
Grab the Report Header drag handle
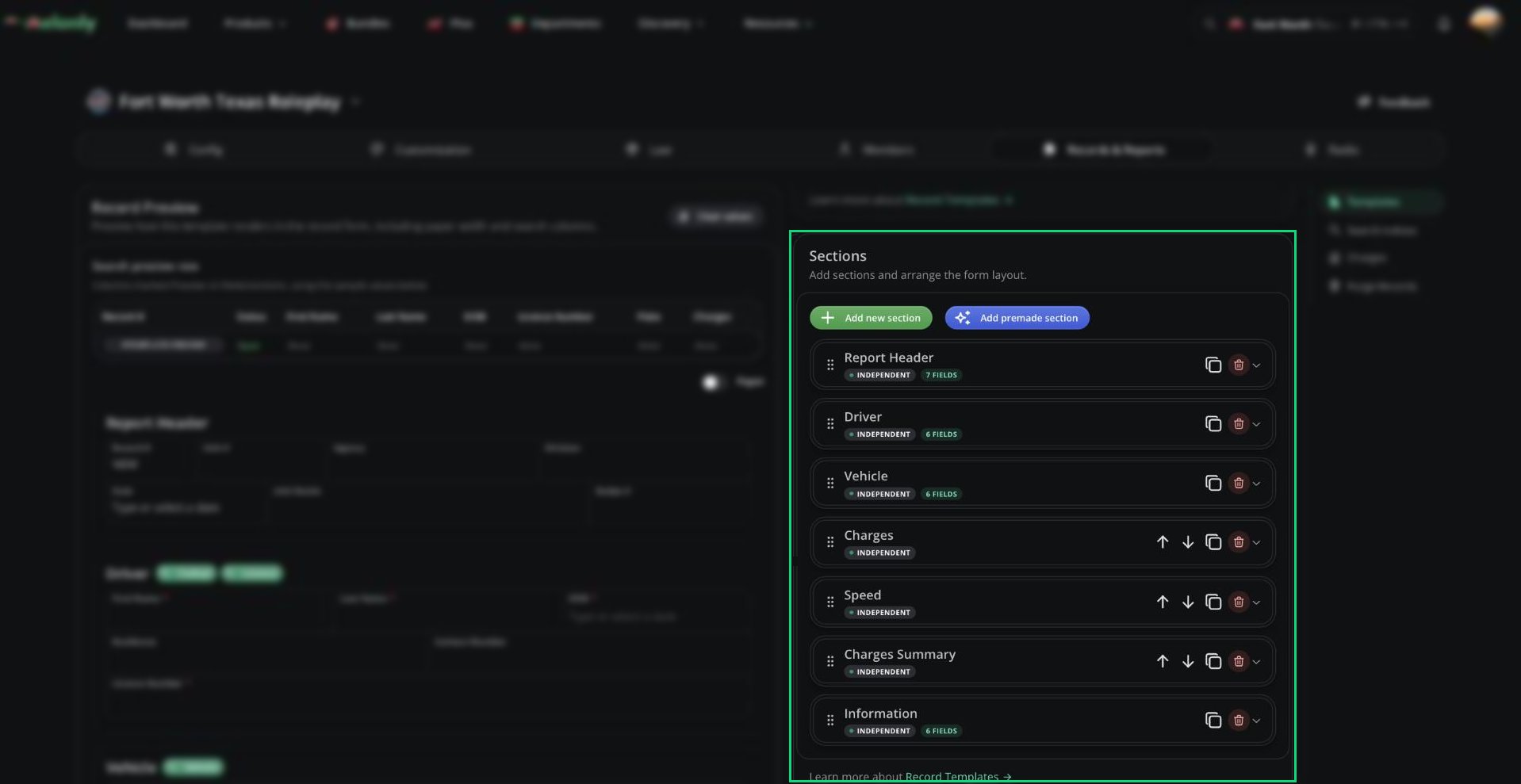[x=829, y=365]
